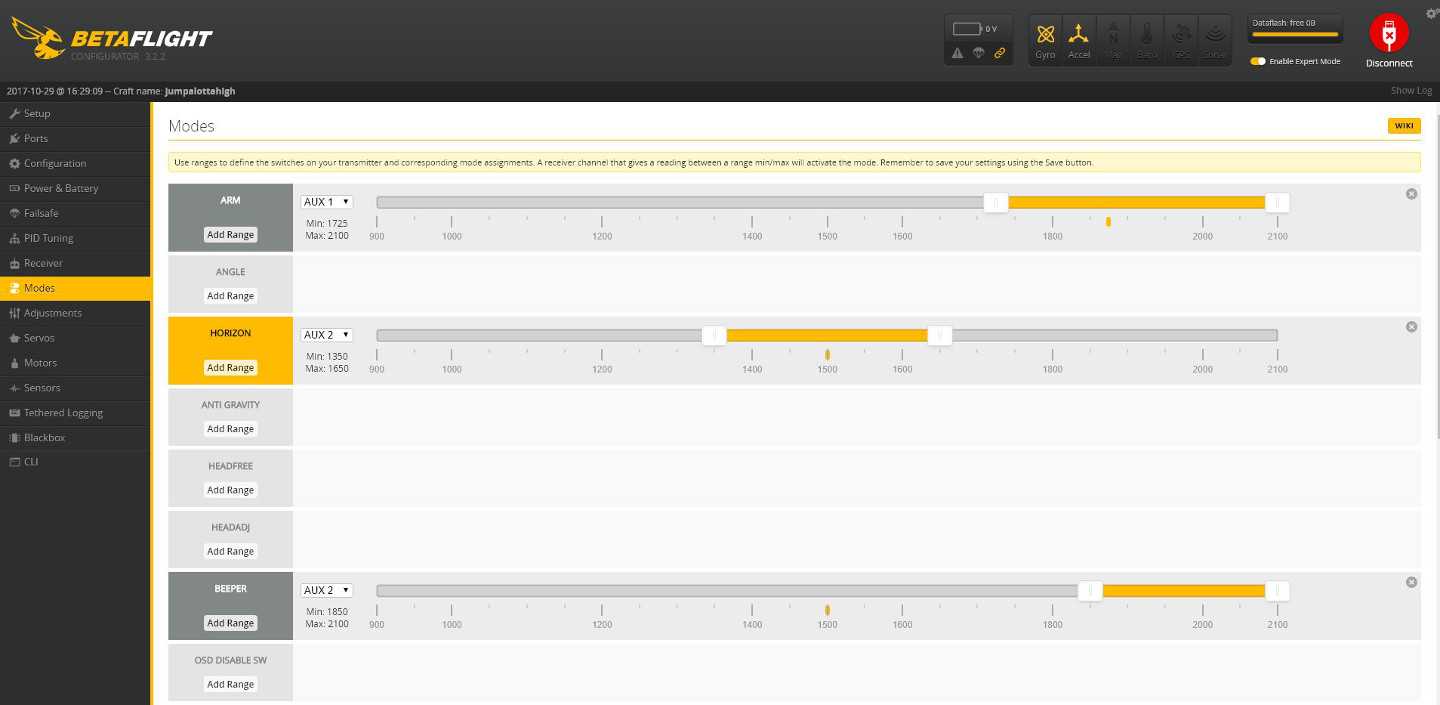Click ARM range lower slider handle
The height and width of the screenshot is (705, 1440).
tap(996, 203)
